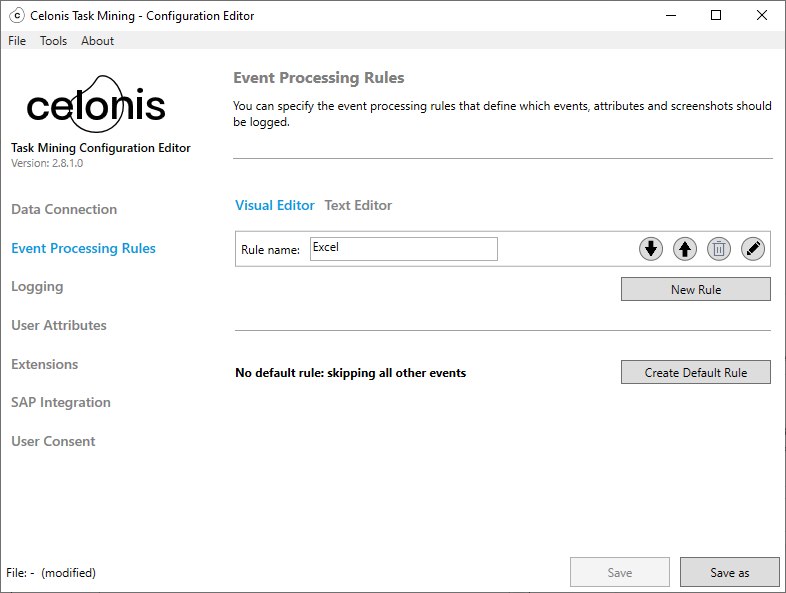Switch to the Text Editor tab
Screen dimensions: 786x593
coord(358,205)
